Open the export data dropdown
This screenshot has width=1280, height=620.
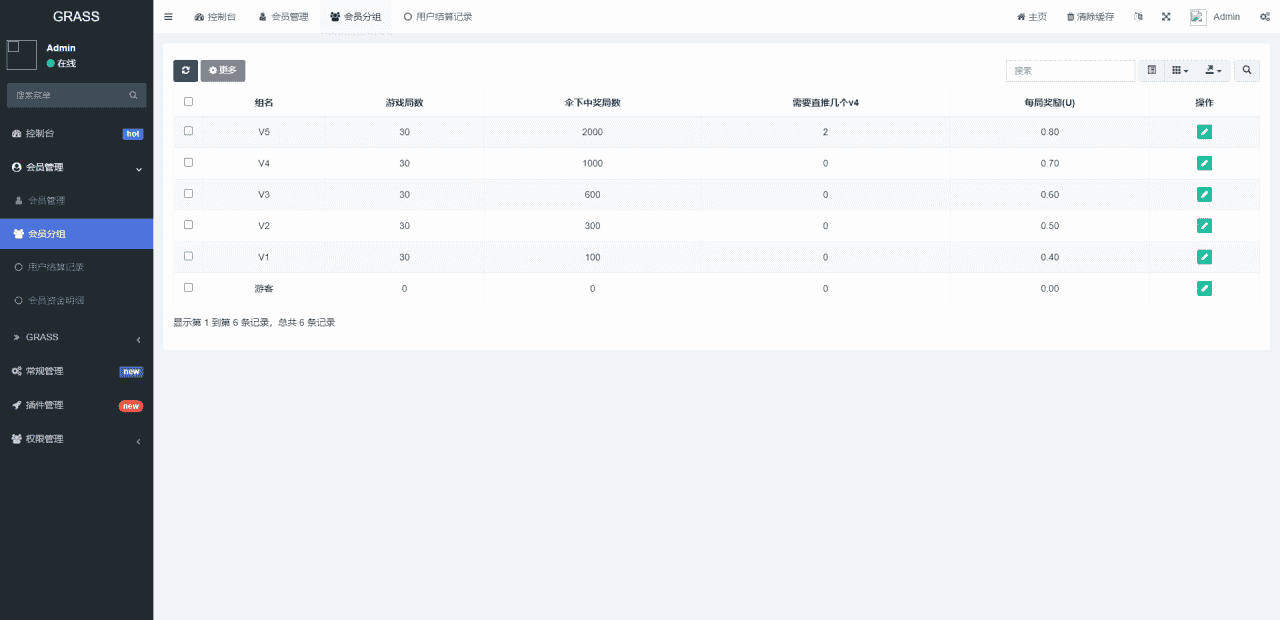point(1213,70)
